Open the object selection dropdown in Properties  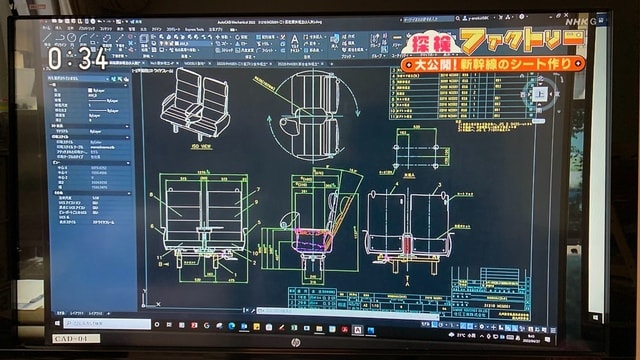pyautogui.click(x=108, y=78)
